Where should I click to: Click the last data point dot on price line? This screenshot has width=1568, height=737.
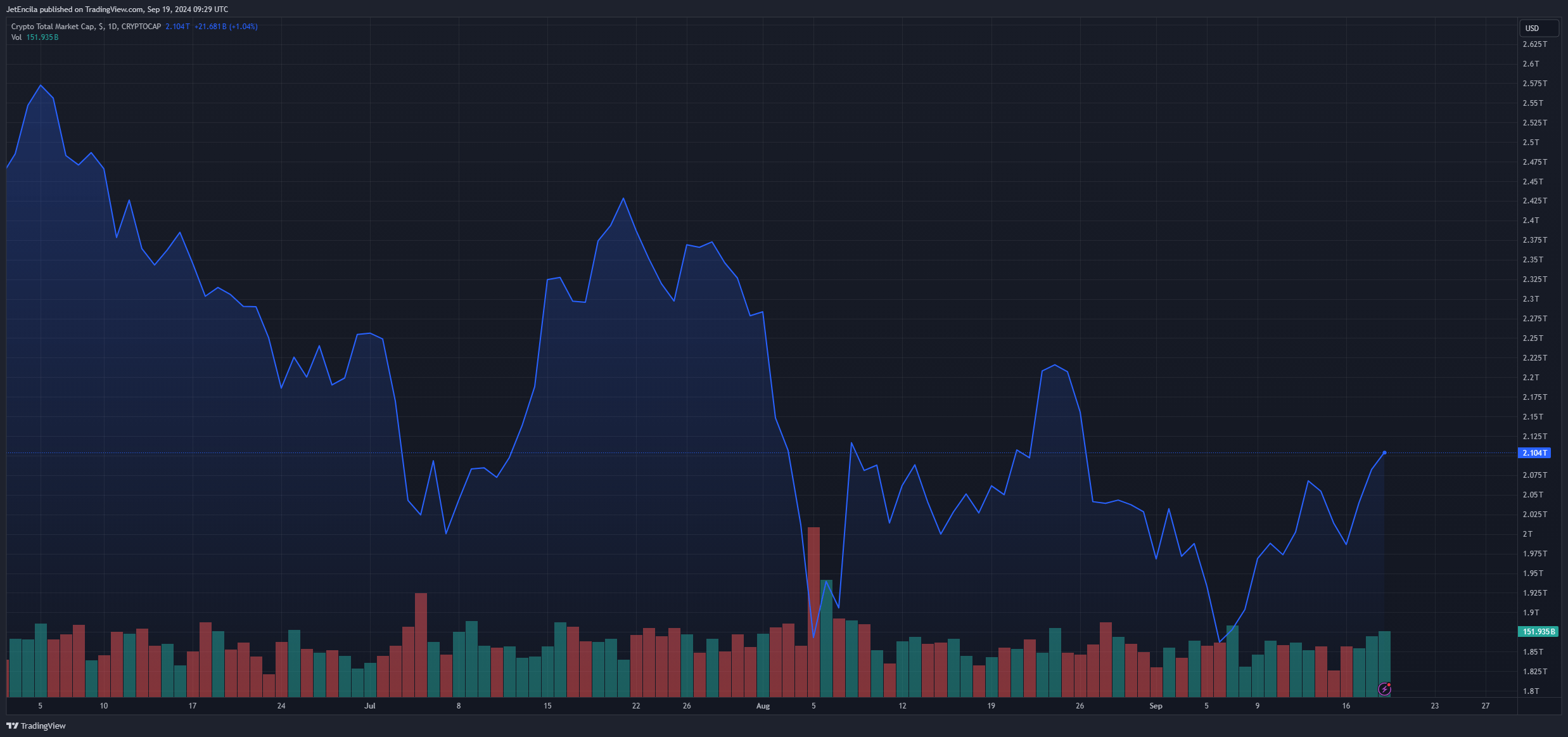coord(1384,452)
